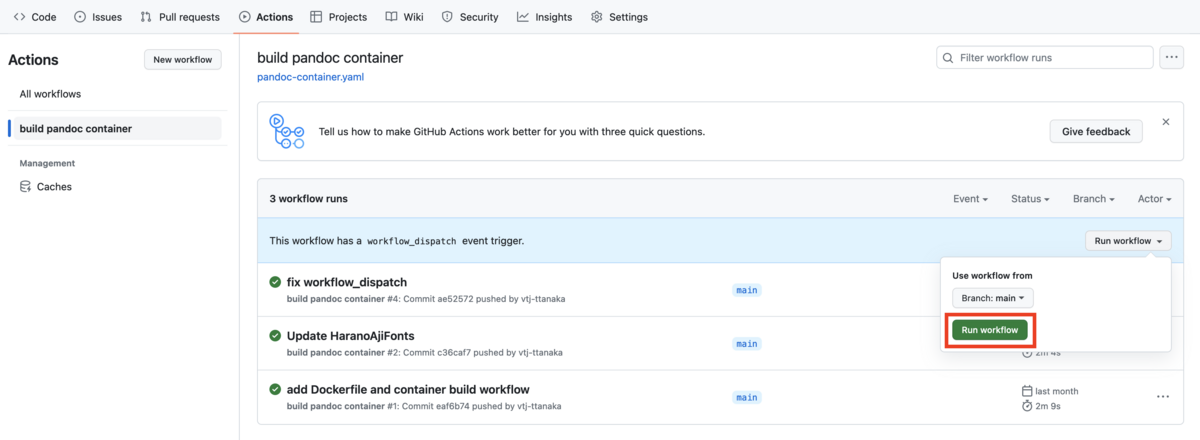The width and height of the screenshot is (1200, 440).
Task: Expand the Event filter dropdown
Action: coord(970,199)
